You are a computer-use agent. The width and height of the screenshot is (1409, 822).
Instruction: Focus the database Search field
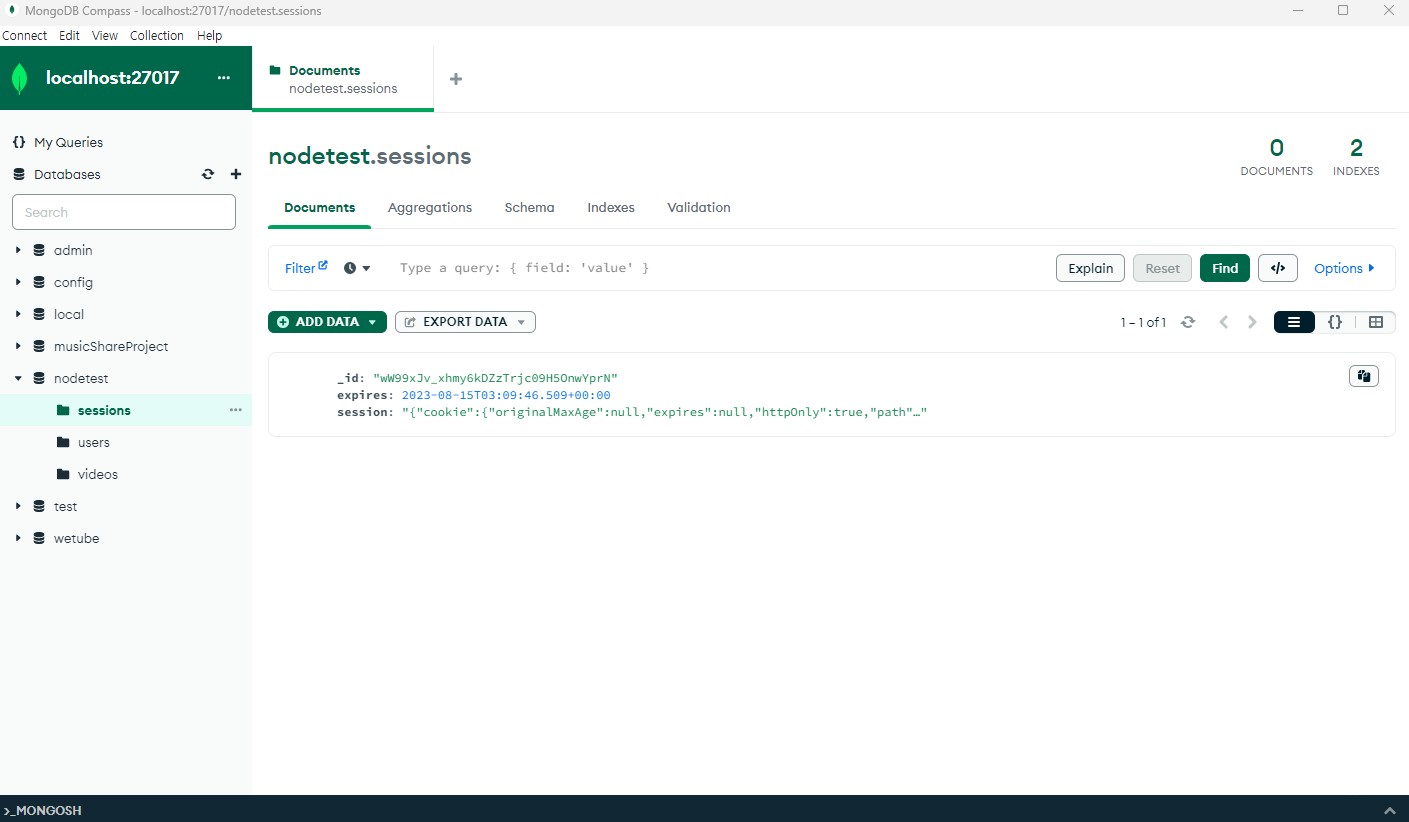click(x=124, y=212)
